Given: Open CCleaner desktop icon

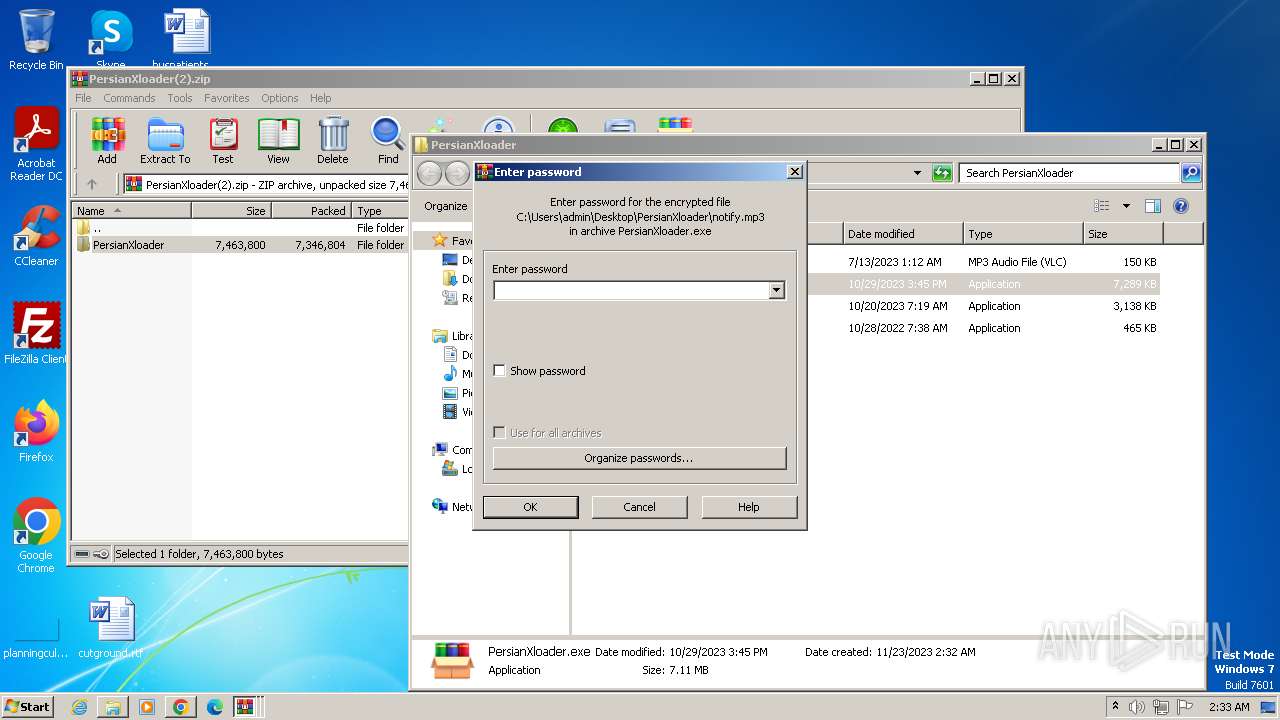Looking at the screenshot, I should click(x=36, y=236).
